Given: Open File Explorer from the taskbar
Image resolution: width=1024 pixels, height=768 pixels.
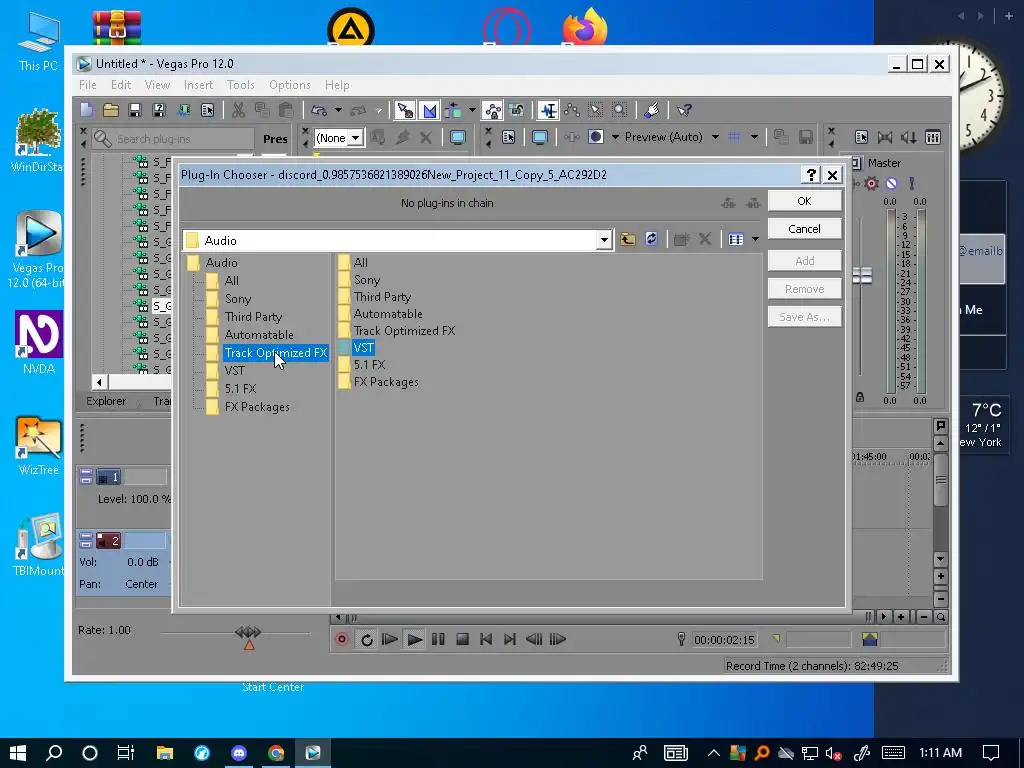Looking at the screenshot, I should pyautogui.click(x=165, y=753).
